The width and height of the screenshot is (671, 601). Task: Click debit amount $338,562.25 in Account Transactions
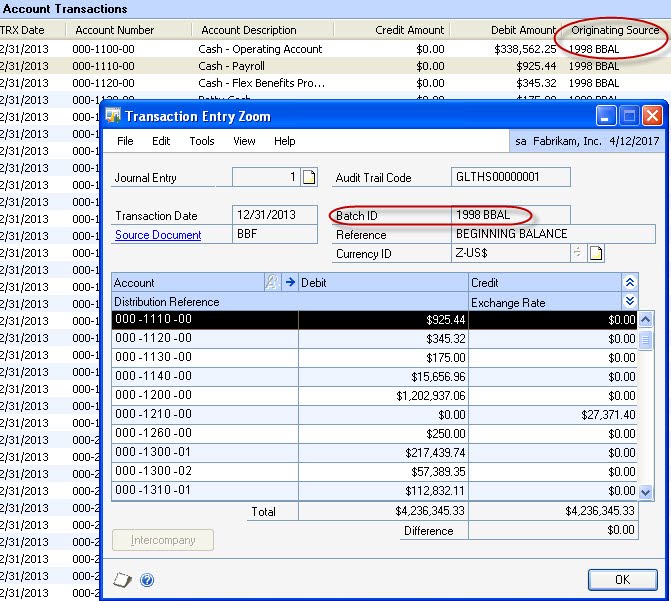click(x=525, y=49)
